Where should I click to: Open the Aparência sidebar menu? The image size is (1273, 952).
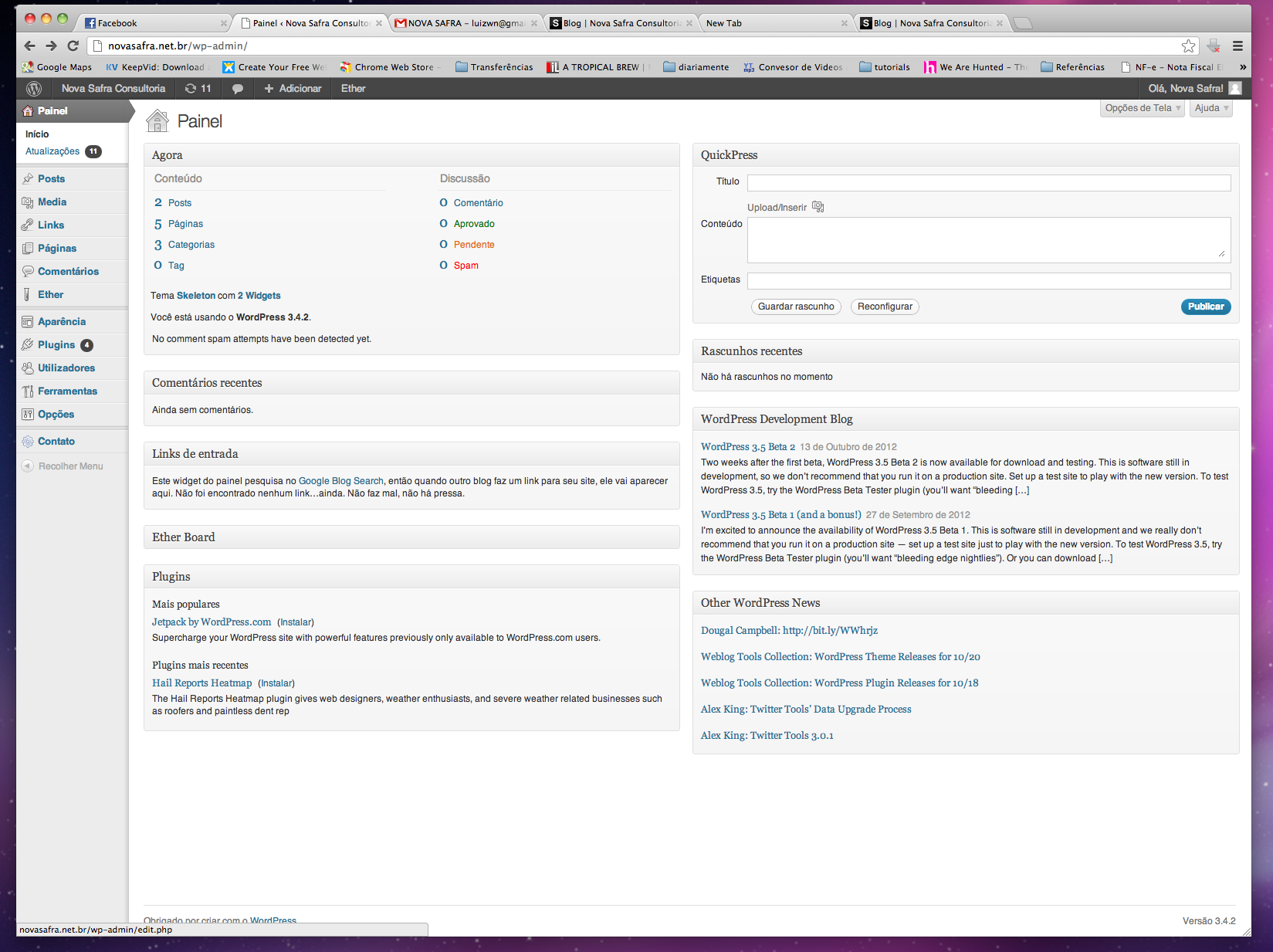[62, 322]
